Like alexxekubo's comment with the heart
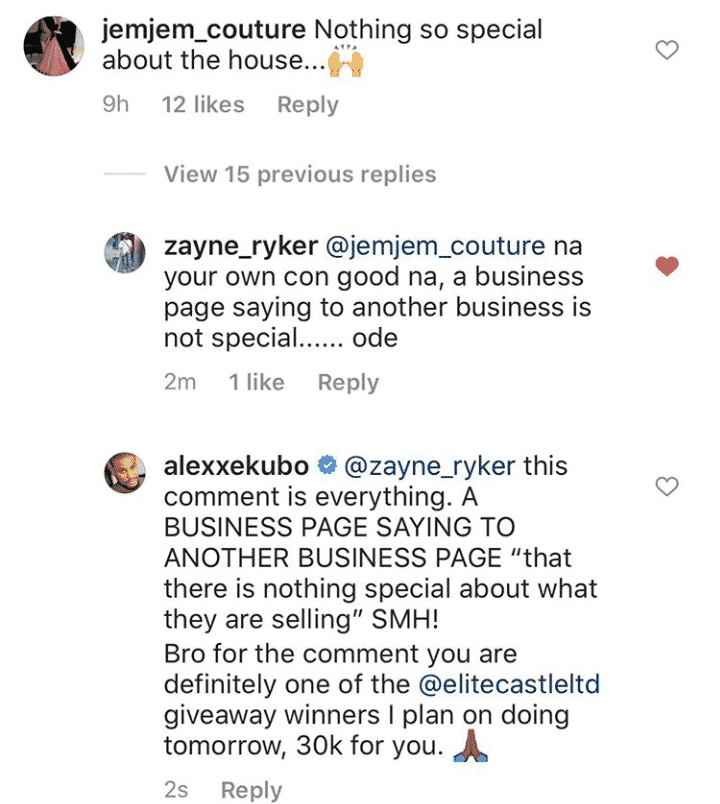 pos(666,486)
